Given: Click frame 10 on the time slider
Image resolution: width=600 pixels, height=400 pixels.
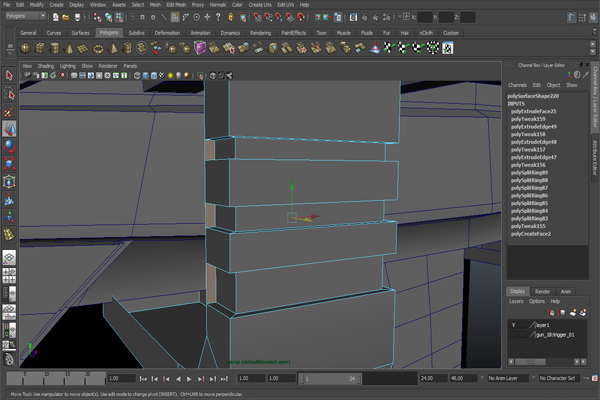Looking at the screenshot, I should (46, 378).
